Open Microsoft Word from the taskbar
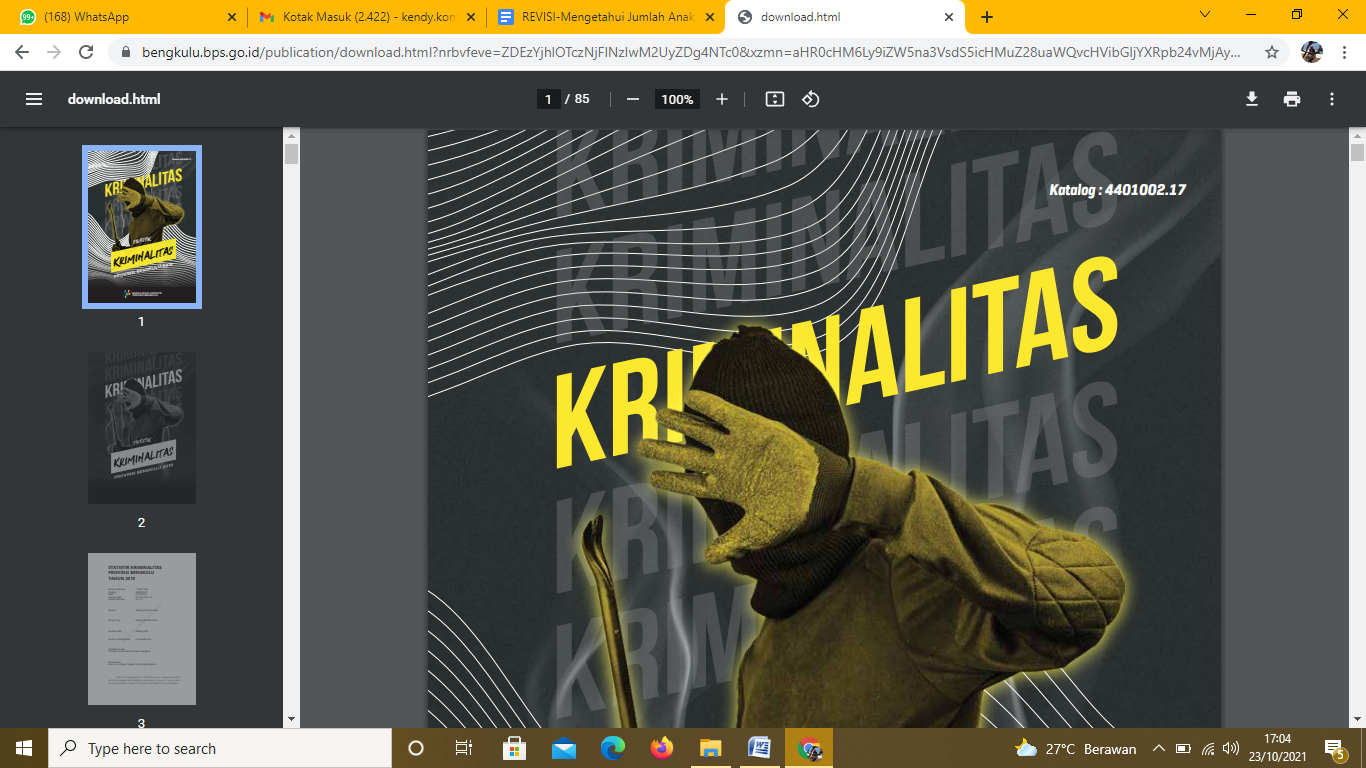 click(760, 748)
